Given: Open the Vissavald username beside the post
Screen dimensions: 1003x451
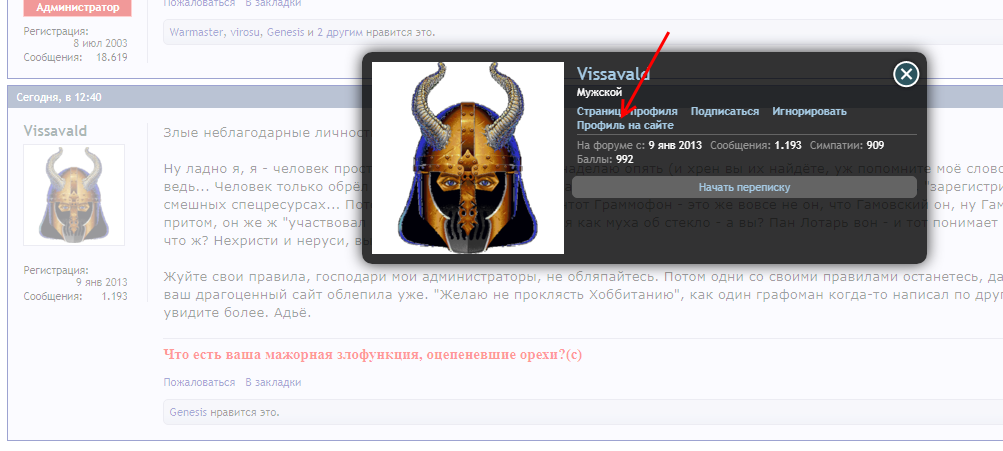Looking at the screenshot, I should [x=56, y=131].
